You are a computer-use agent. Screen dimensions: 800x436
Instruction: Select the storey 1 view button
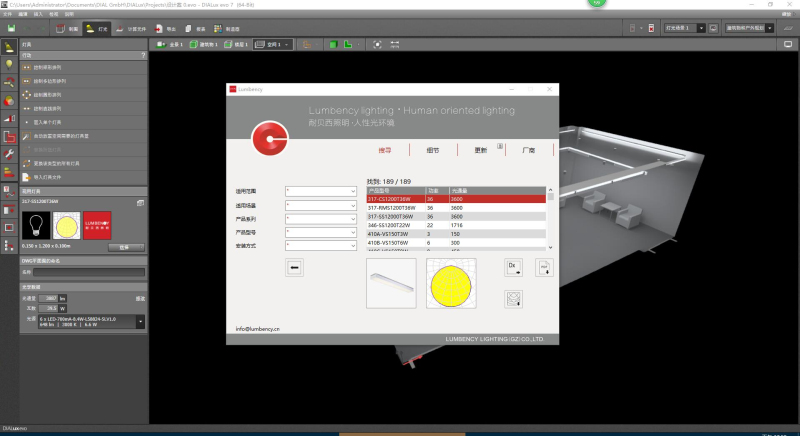[x=236, y=44]
